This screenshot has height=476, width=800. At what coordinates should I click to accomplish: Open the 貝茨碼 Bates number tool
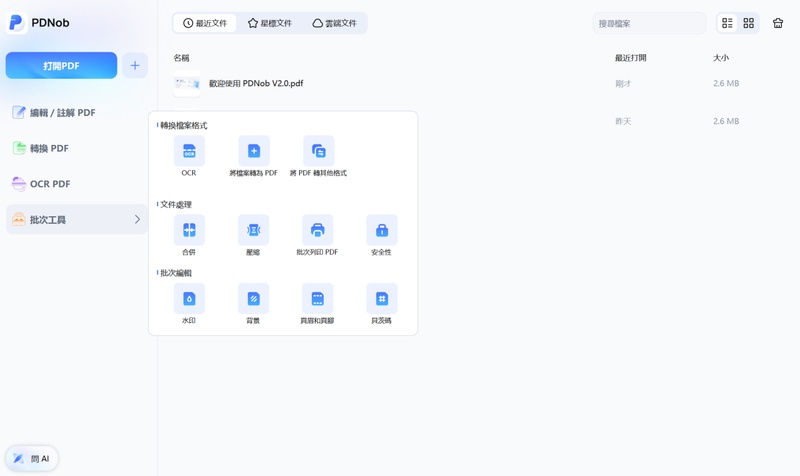(382, 298)
